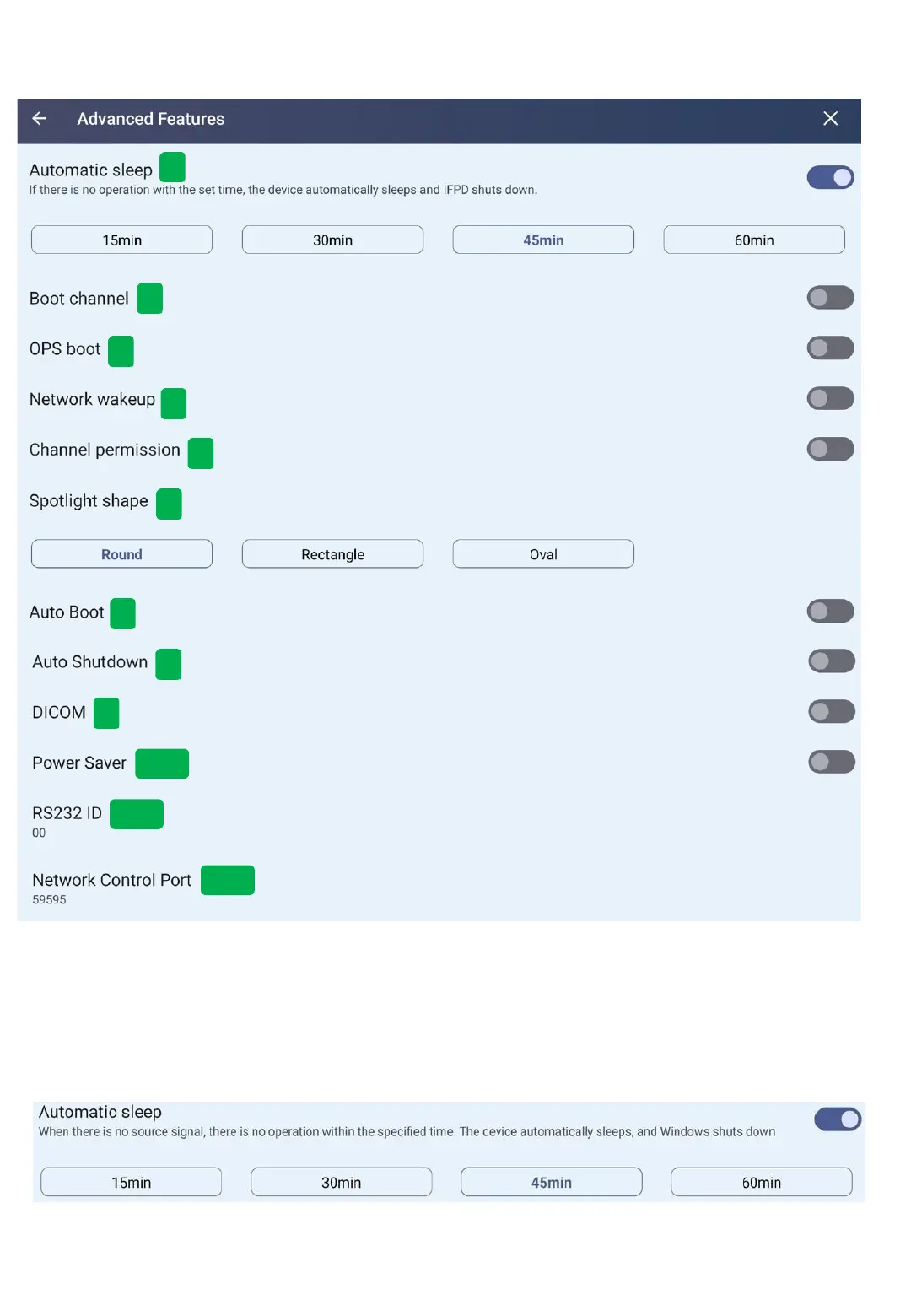911x1316 pixels.
Task: Click the green marker next to Spotlight shape
Action: (169, 504)
